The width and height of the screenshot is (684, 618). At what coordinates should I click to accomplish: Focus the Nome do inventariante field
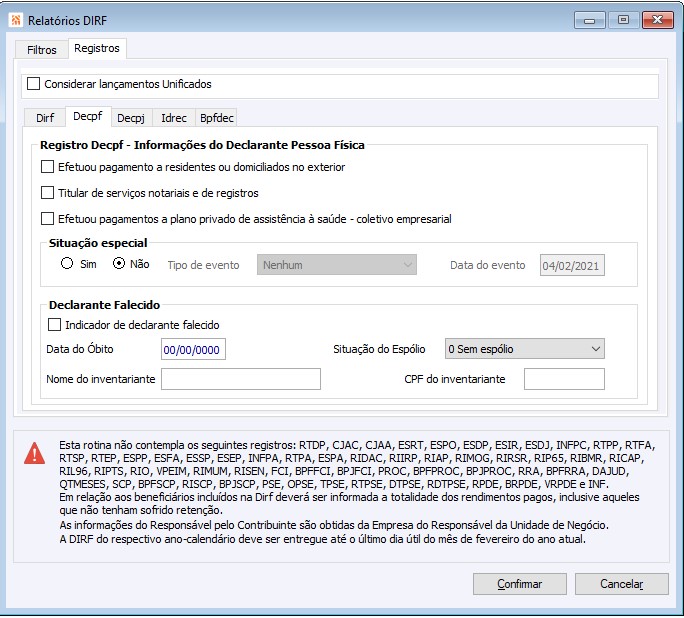[x=241, y=379]
